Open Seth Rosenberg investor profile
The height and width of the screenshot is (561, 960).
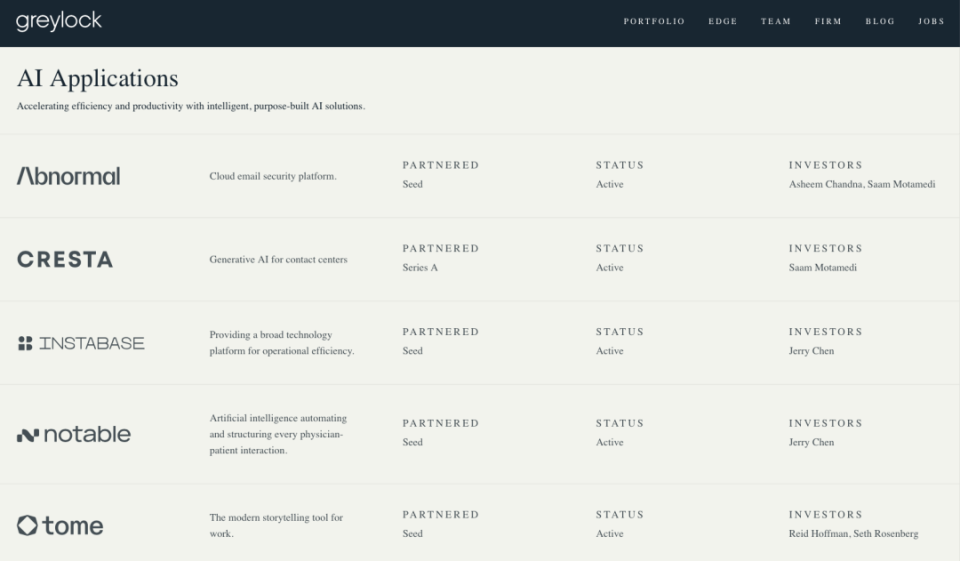pyautogui.click(x=886, y=534)
